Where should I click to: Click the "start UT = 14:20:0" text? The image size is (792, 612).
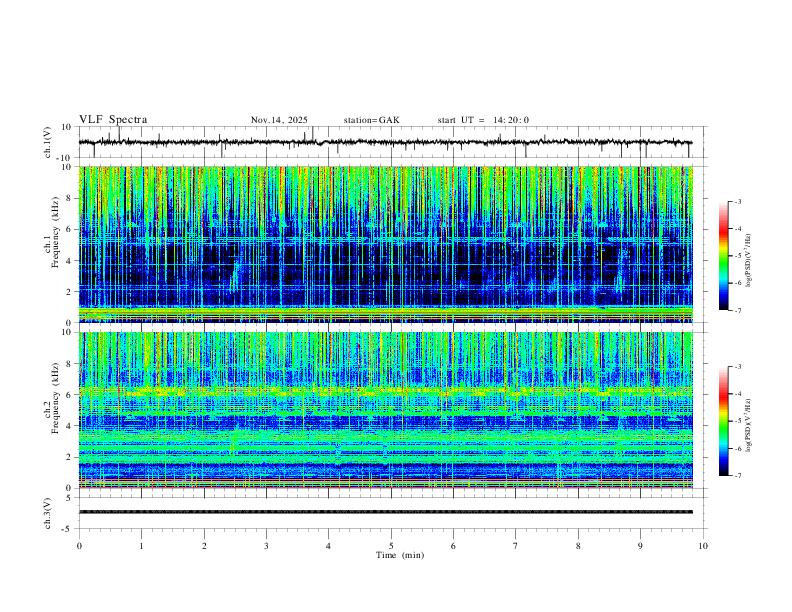coord(483,120)
